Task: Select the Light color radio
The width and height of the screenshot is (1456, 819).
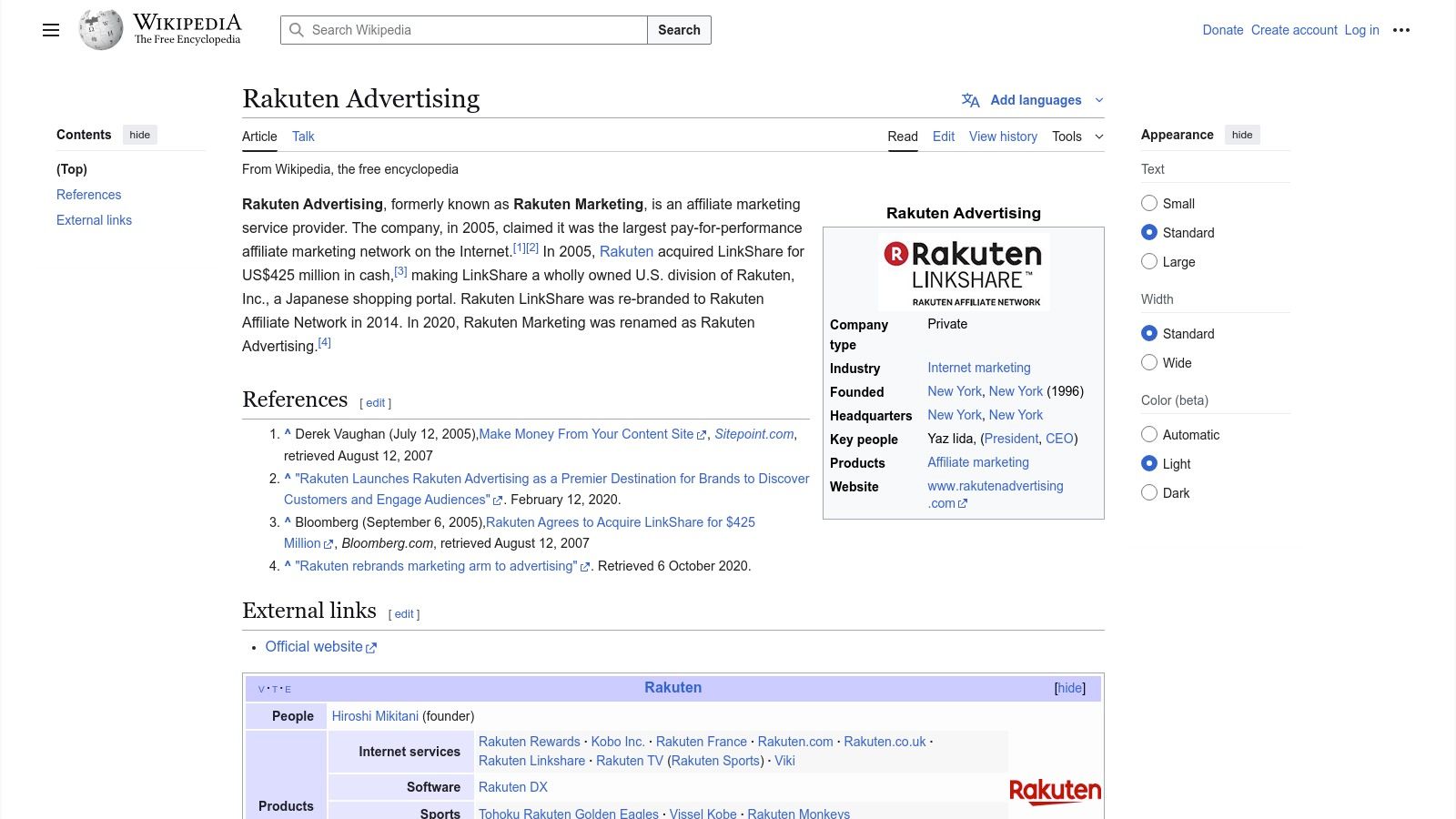Action: pos(1149,464)
